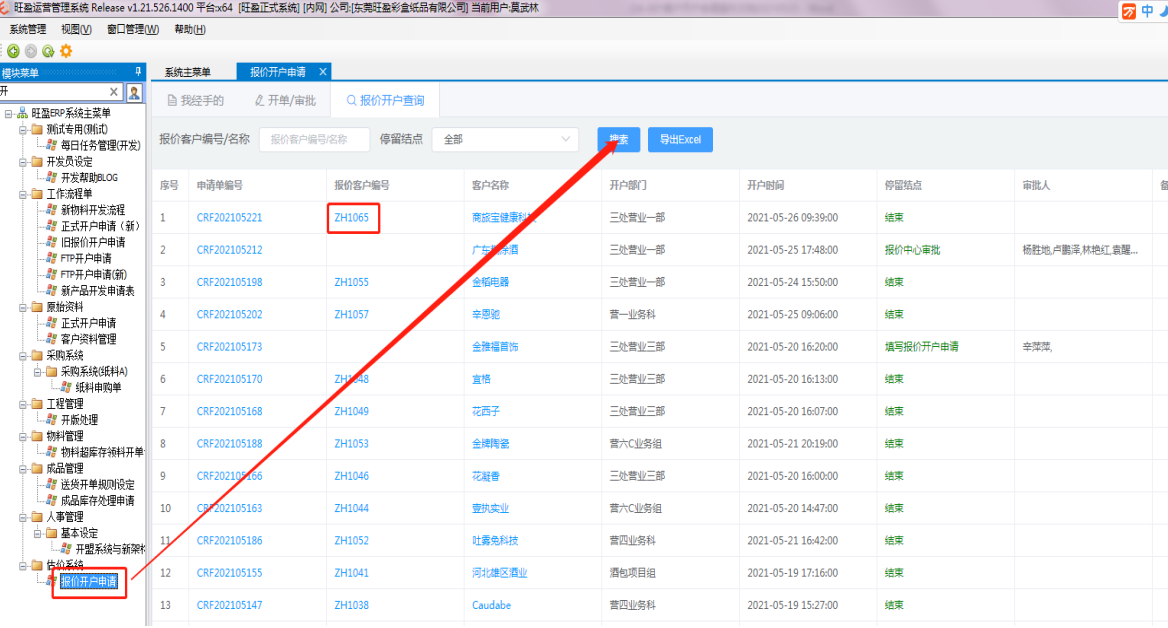Click the pin icon on 模块菜单 panel
Viewport: 1168px width, 628px height.
tap(138, 72)
